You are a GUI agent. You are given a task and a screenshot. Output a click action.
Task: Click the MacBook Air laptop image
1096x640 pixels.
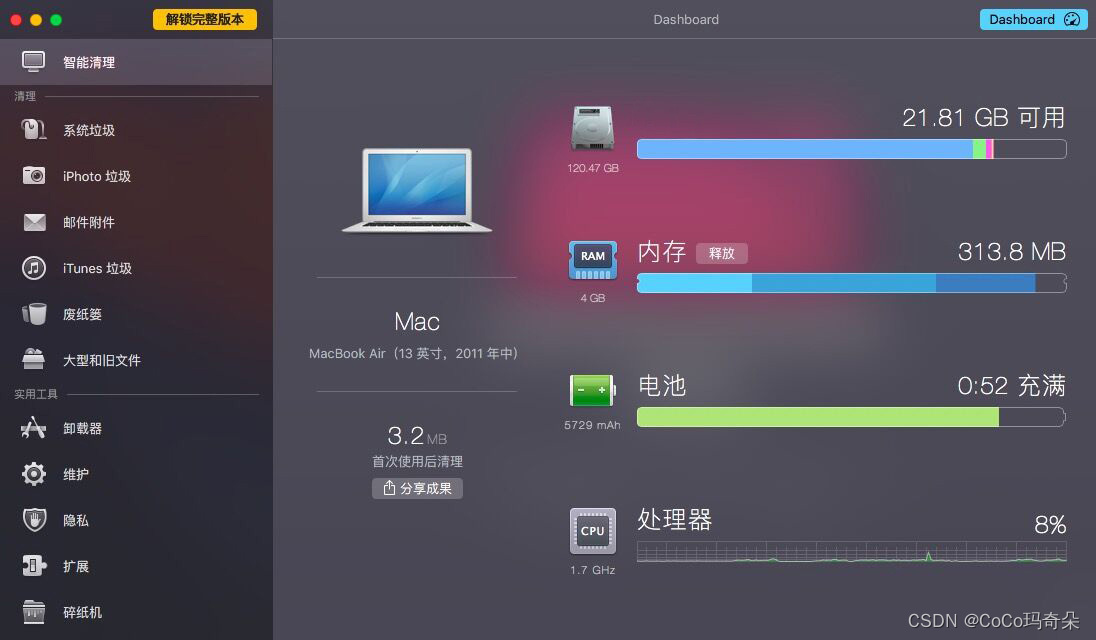417,189
